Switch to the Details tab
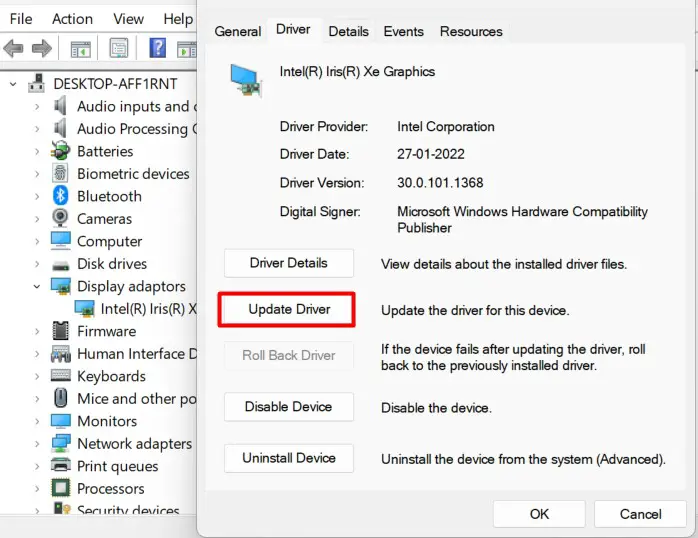This screenshot has height=538, width=698. pyautogui.click(x=349, y=31)
